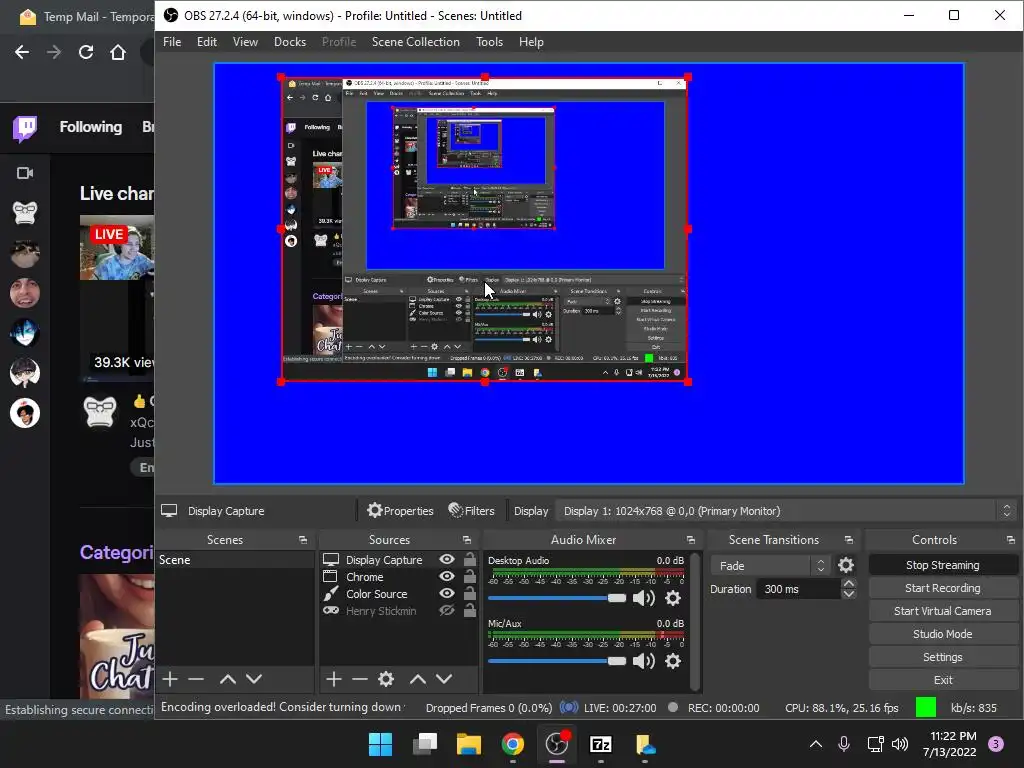The image size is (1024, 768).
Task: Open Mic/Aux settings gear
Action: [x=673, y=661]
